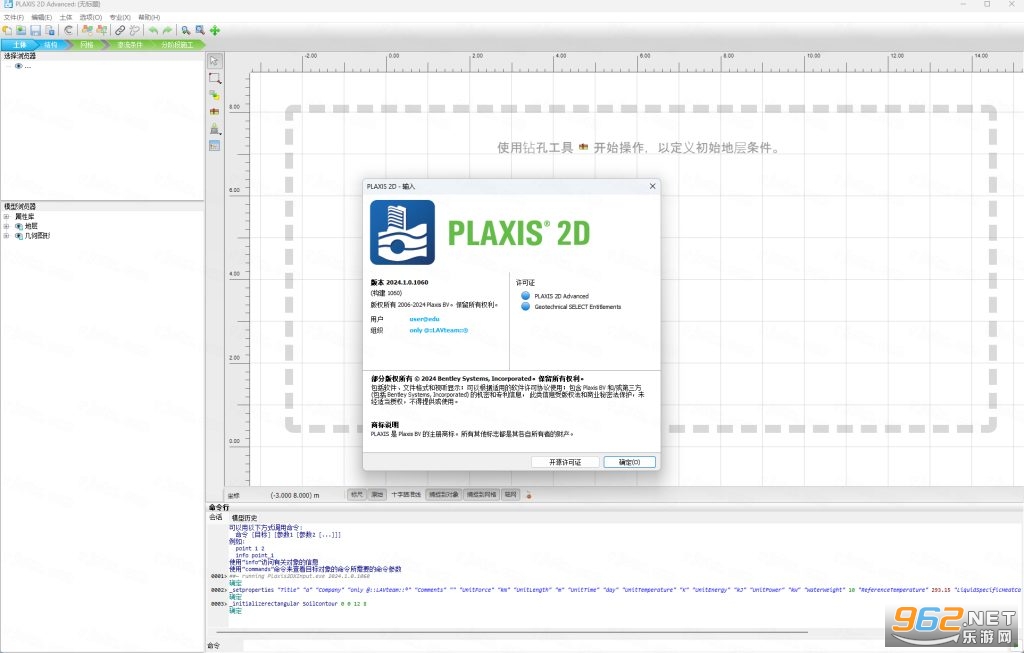Click the Save As icon in toolbar

click(50, 30)
